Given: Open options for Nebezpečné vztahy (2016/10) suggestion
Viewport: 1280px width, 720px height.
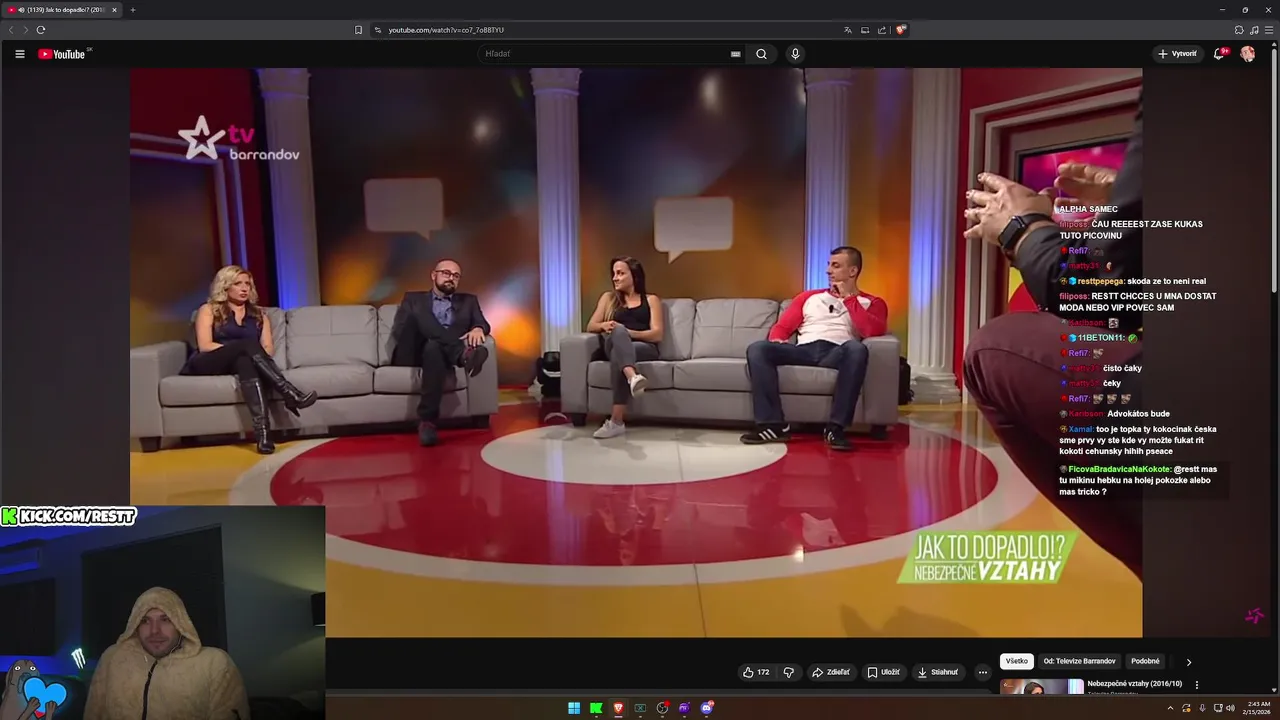Looking at the screenshot, I should tap(1196, 685).
